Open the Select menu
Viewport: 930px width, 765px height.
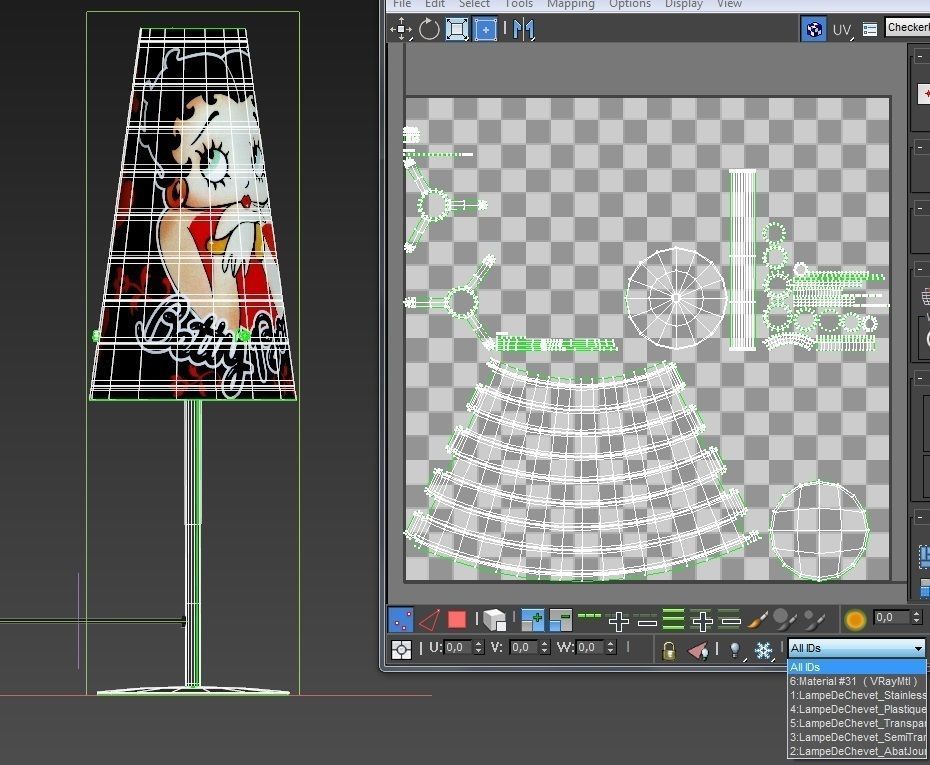pyautogui.click(x=474, y=4)
